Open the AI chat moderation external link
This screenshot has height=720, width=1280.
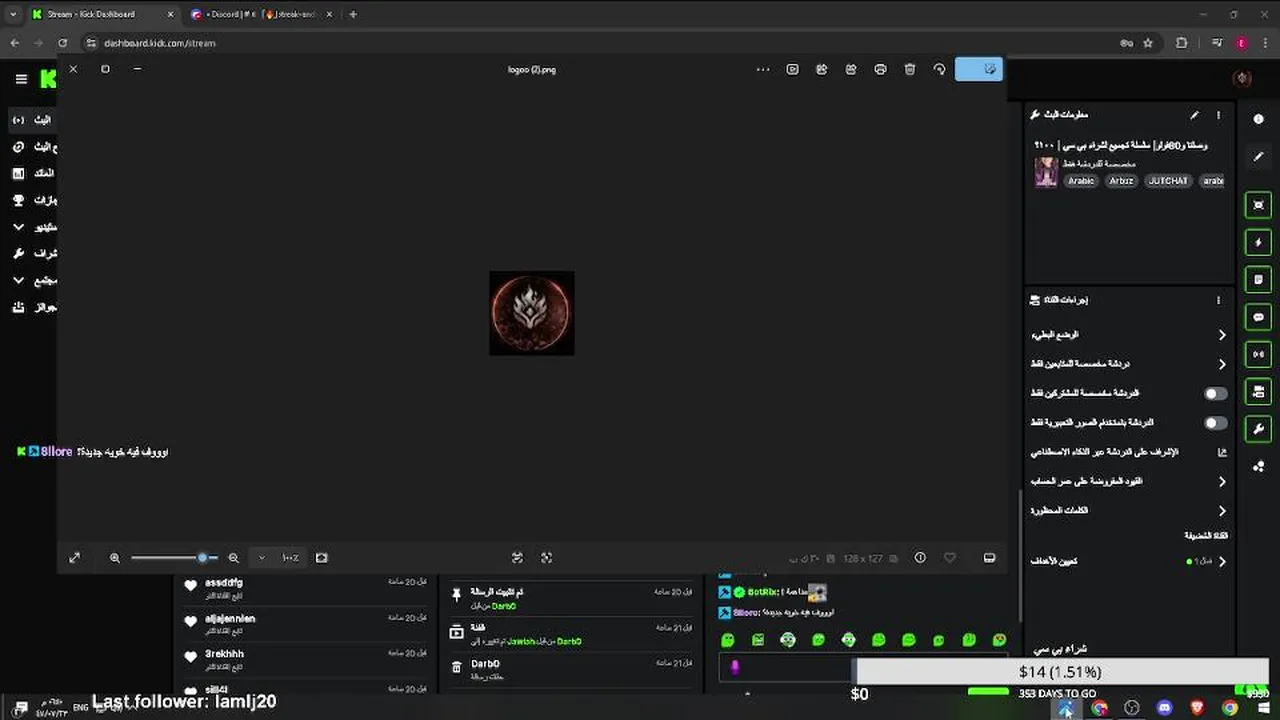click(x=1221, y=452)
